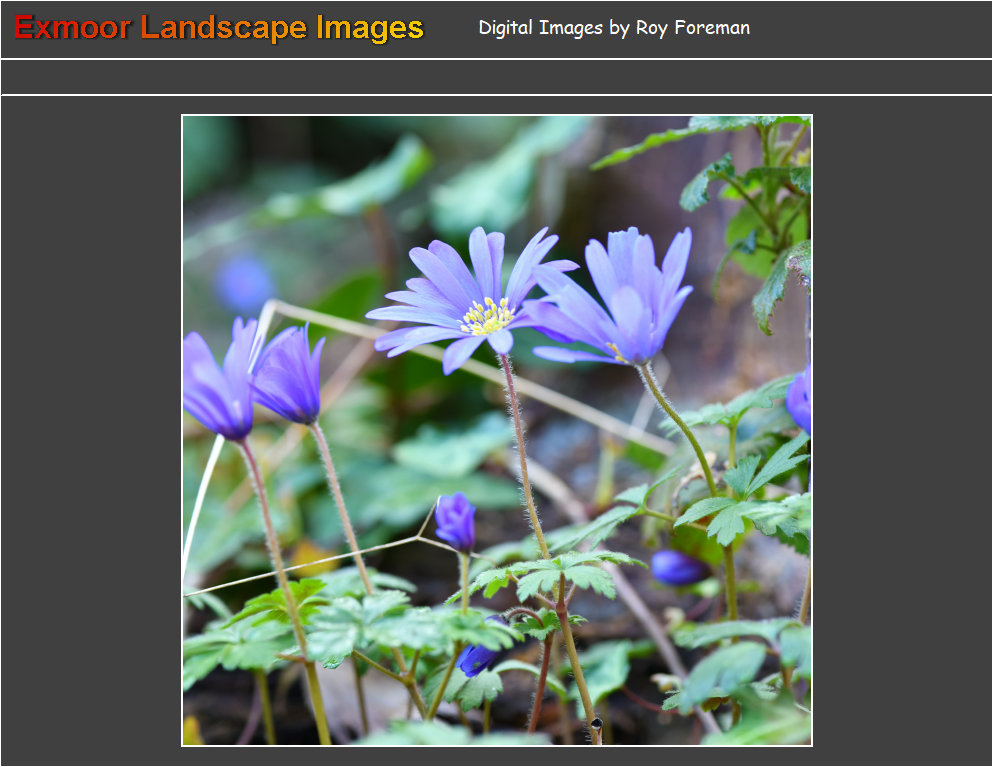Image resolution: width=993 pixels, height=767 pixels.
Task: Click the partially visible flower at right edge
Action: pos(800,399)
